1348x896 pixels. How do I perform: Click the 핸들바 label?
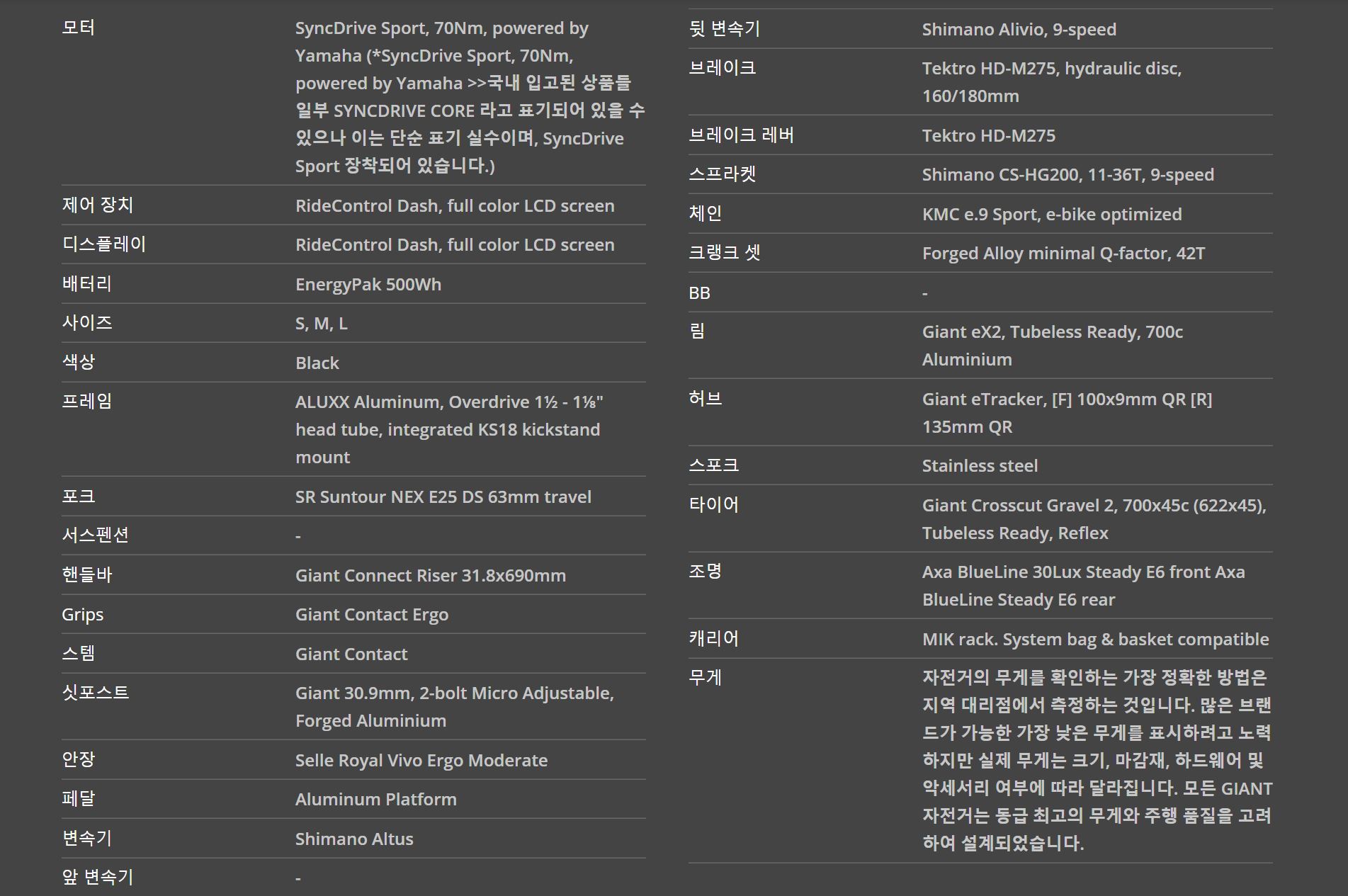[x=86, y=574]
